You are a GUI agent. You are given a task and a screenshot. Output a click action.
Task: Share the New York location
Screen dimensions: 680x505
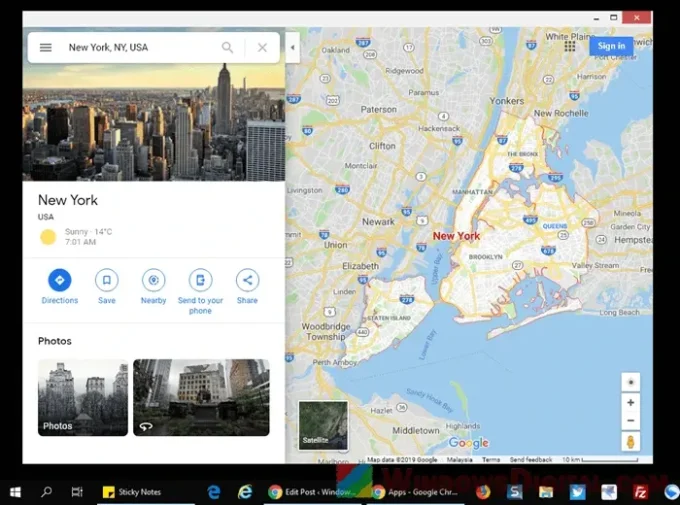247,281
